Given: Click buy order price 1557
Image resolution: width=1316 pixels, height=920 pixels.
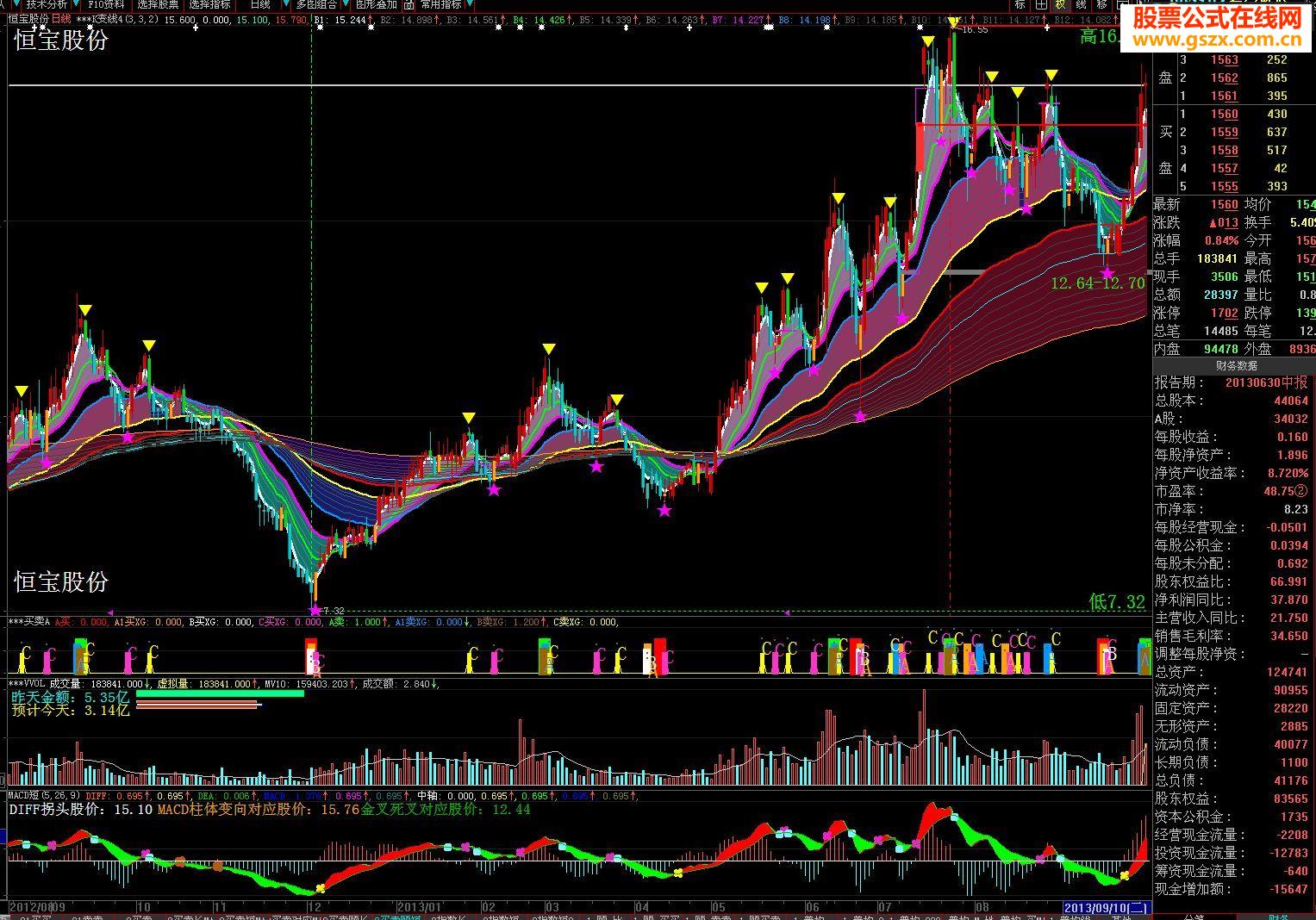Looking at the screenshot, I should pos(1224,168).
